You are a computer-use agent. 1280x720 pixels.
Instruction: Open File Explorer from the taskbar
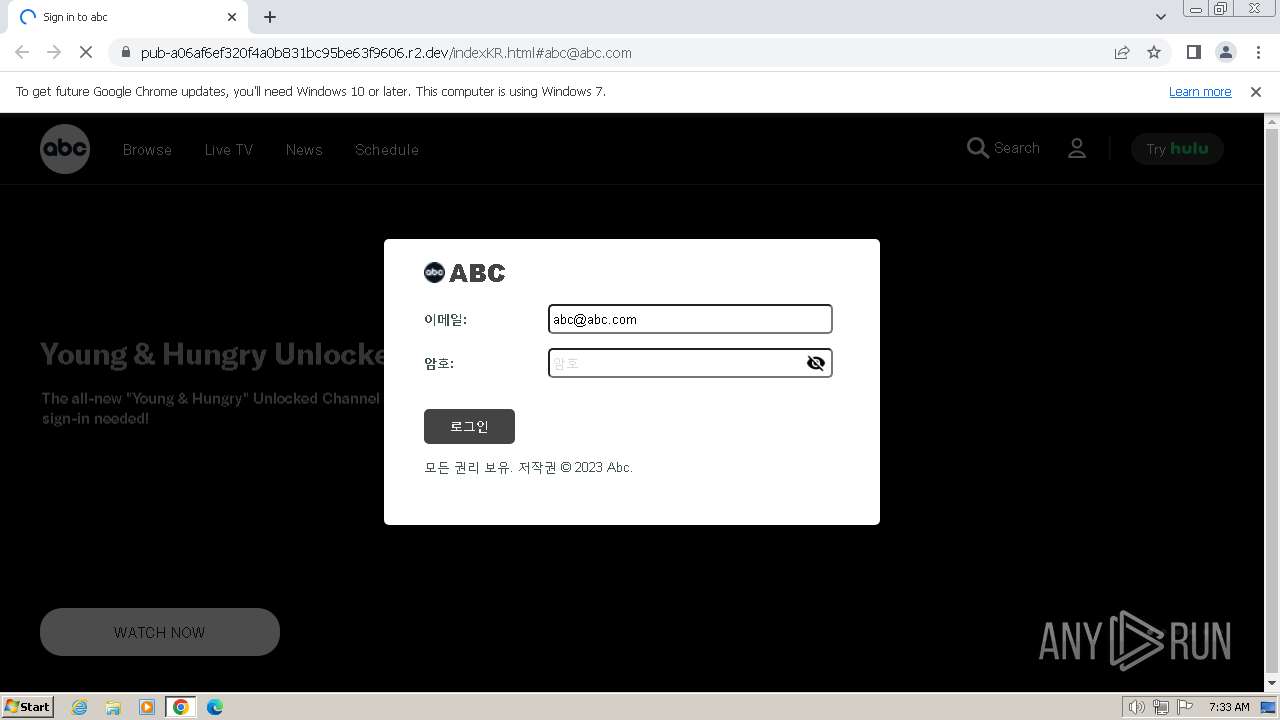point(113,707)
